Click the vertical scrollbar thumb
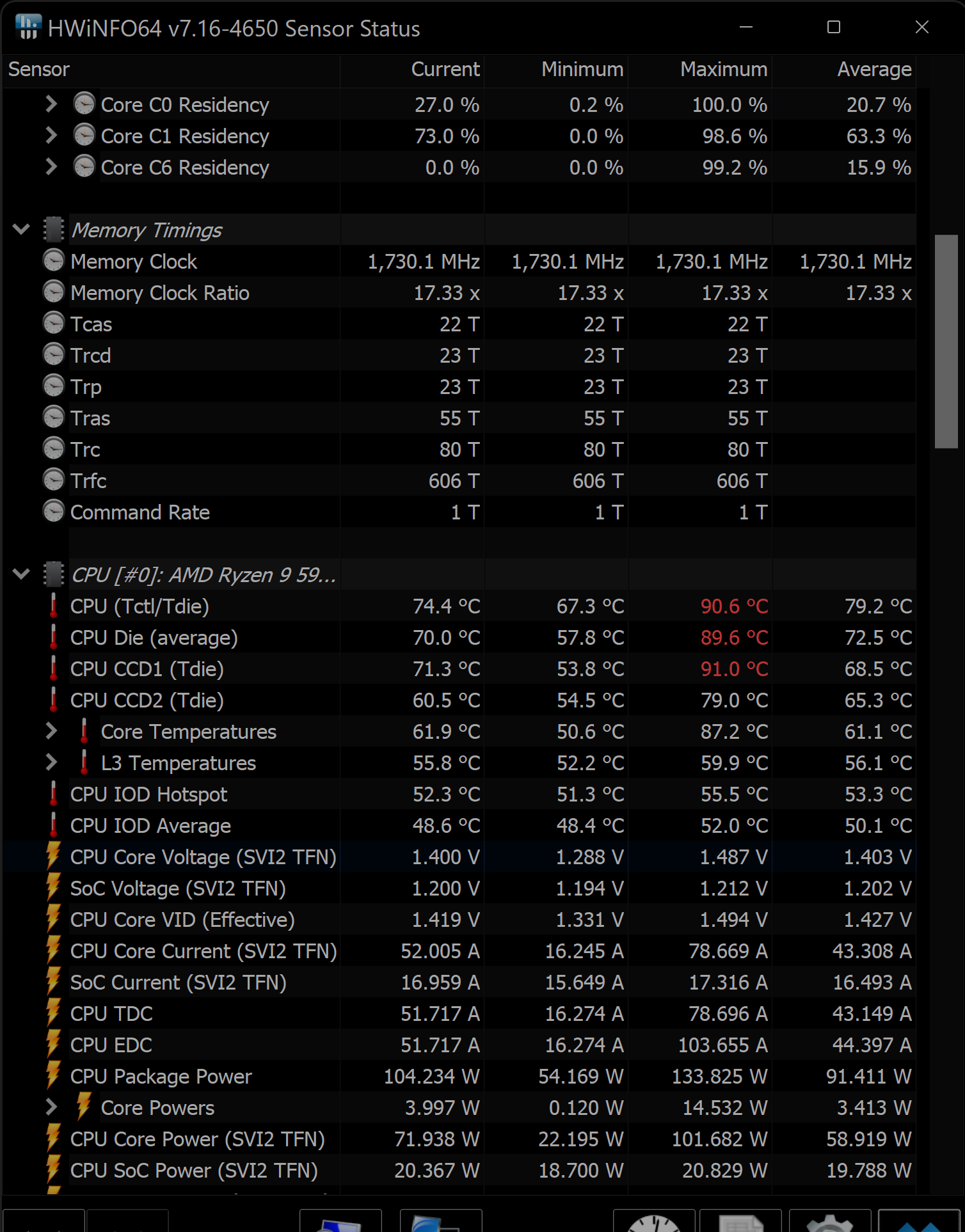This screenshot has height=1232, width=965. 946,342
